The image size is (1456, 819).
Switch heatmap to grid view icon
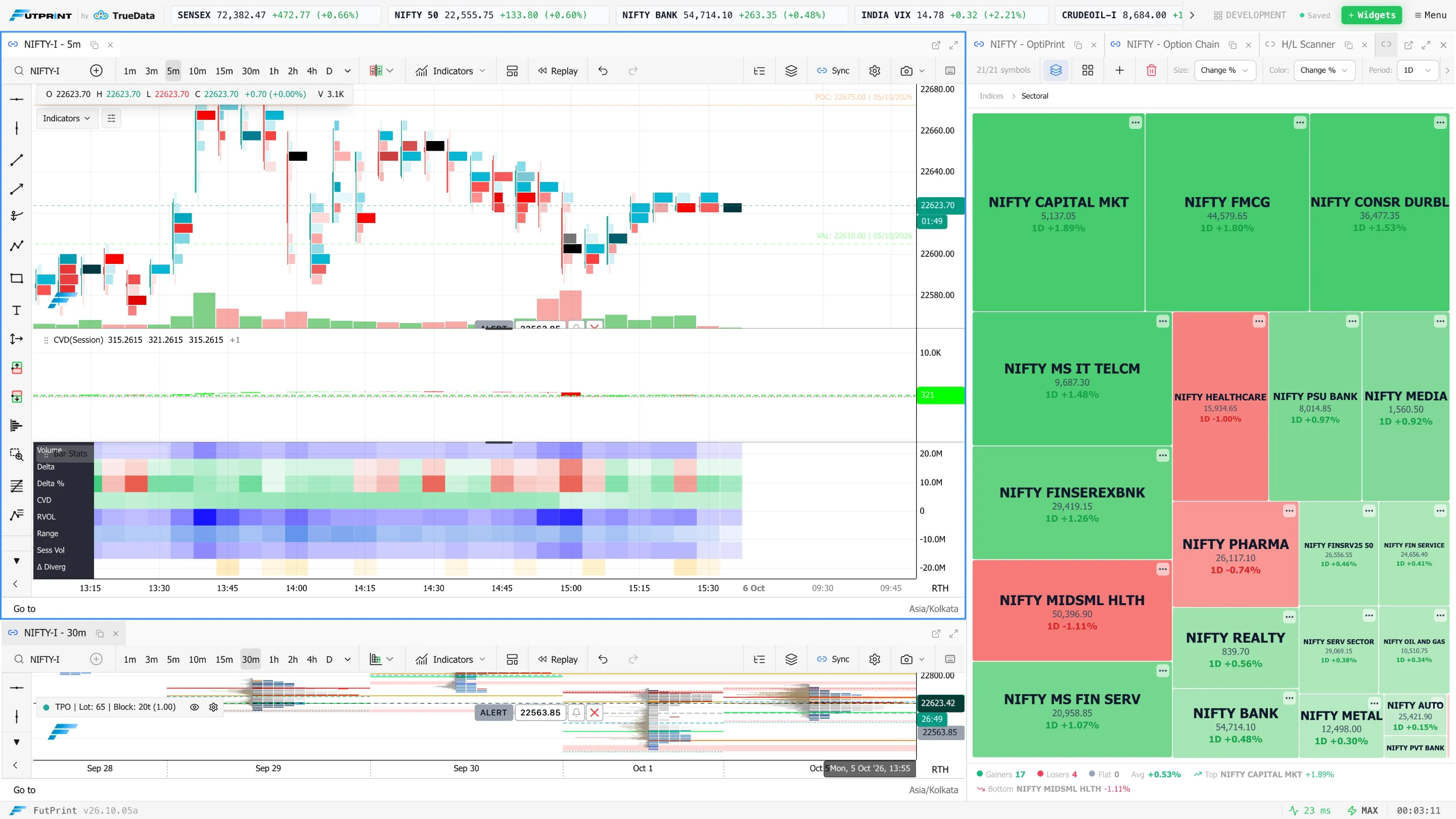tap(1087, 70)
